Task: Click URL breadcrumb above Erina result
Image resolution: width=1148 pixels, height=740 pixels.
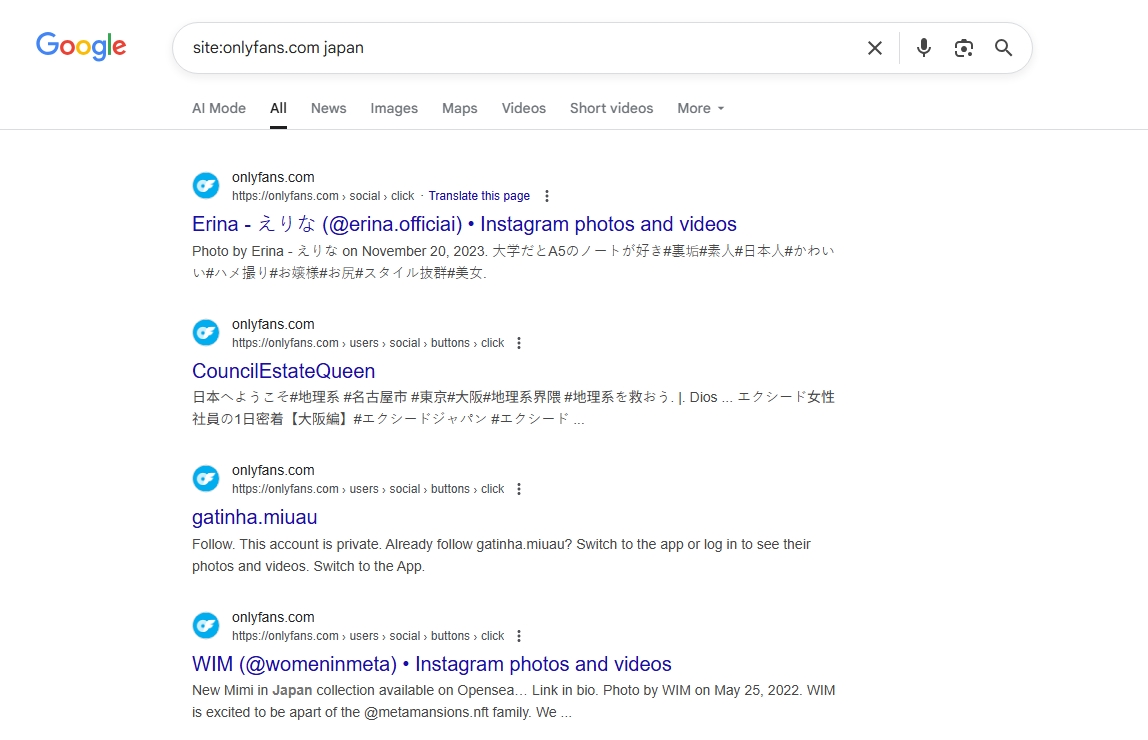Action: click(323, 196)
